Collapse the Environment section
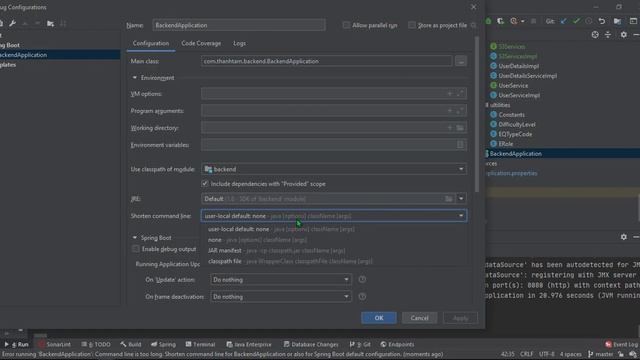 135,78
